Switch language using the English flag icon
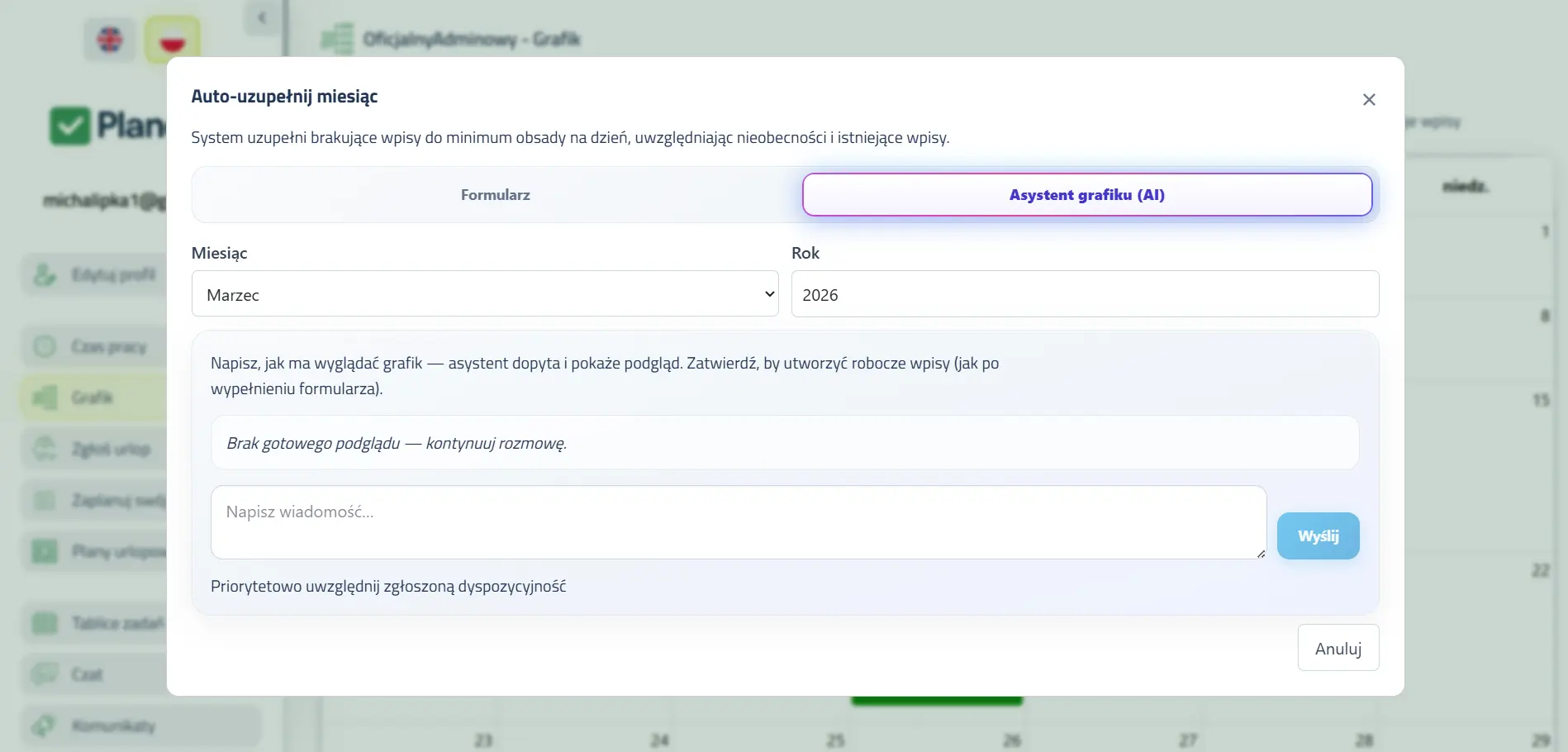The width and height of the screenshot is (1568, 752). tap(110, 40)
